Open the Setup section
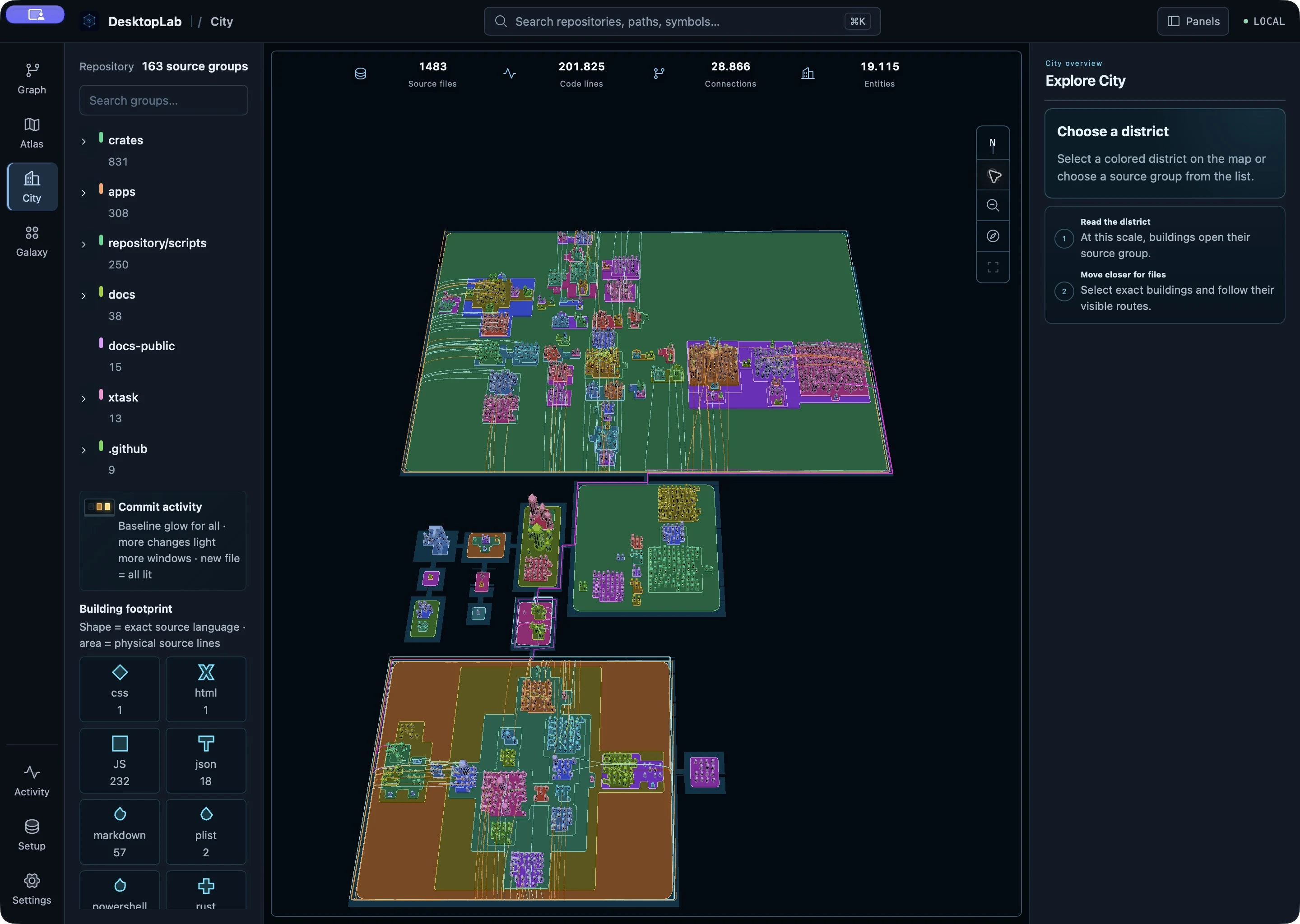 [32, 834]
